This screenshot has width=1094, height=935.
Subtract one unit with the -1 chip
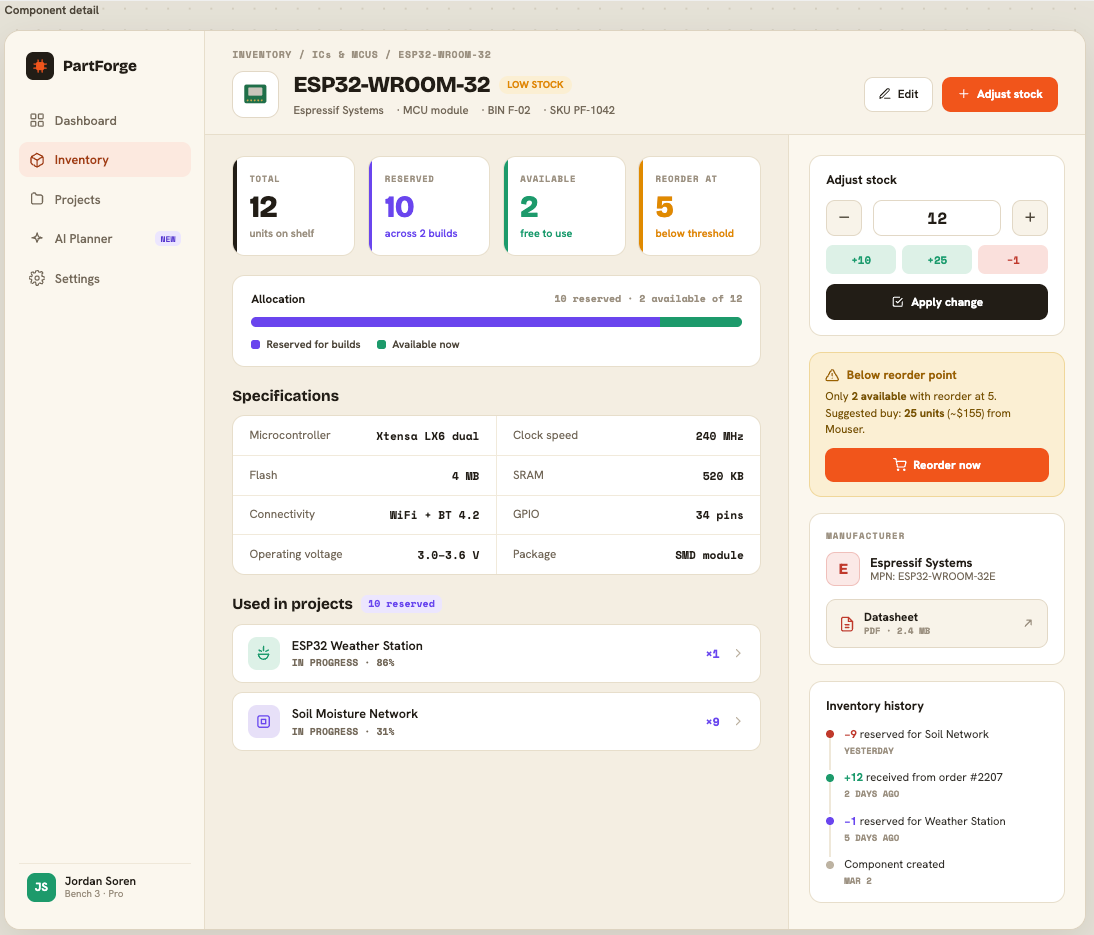pyautogui.click(x=1013, y=260)
